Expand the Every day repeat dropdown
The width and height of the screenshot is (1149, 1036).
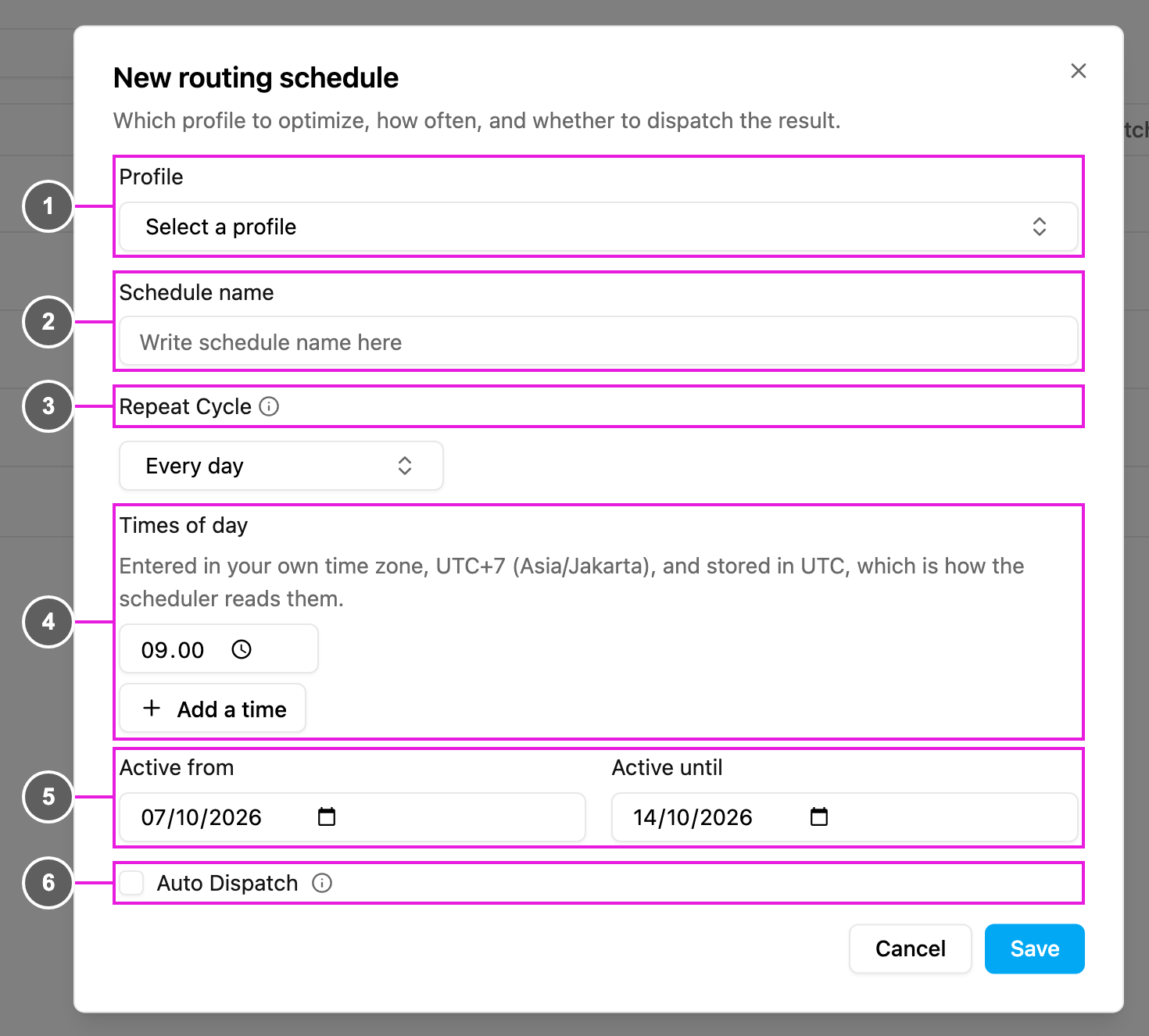tap(281, 466)
